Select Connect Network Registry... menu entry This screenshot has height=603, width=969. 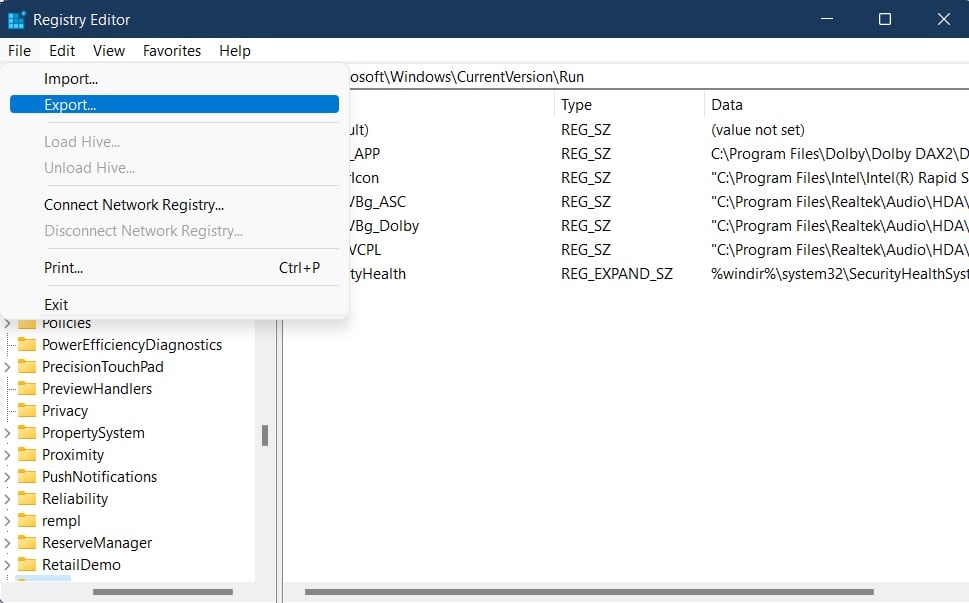[174, 205]
